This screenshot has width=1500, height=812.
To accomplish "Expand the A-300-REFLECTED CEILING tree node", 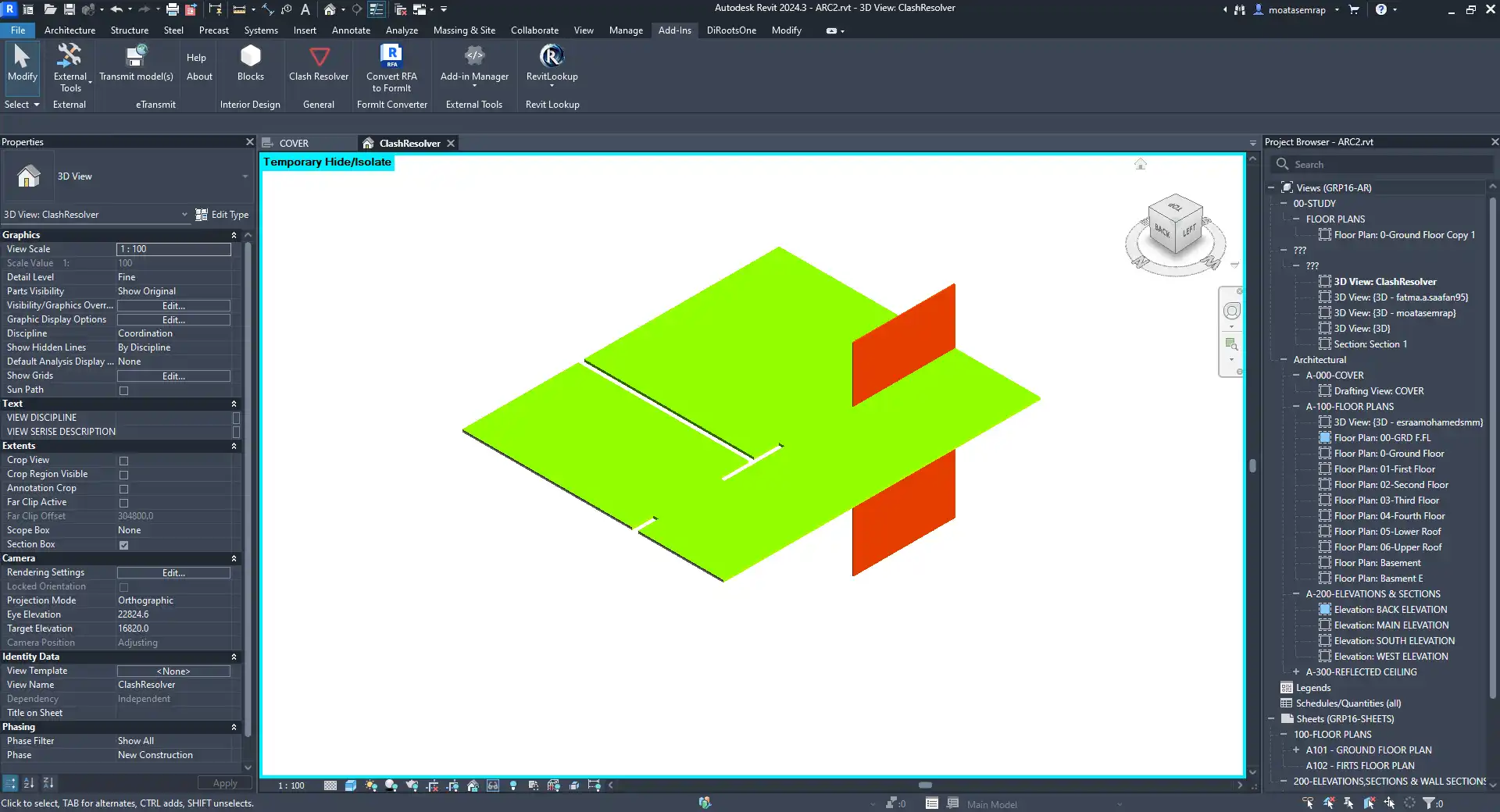I will click(x=1296, y=672).
